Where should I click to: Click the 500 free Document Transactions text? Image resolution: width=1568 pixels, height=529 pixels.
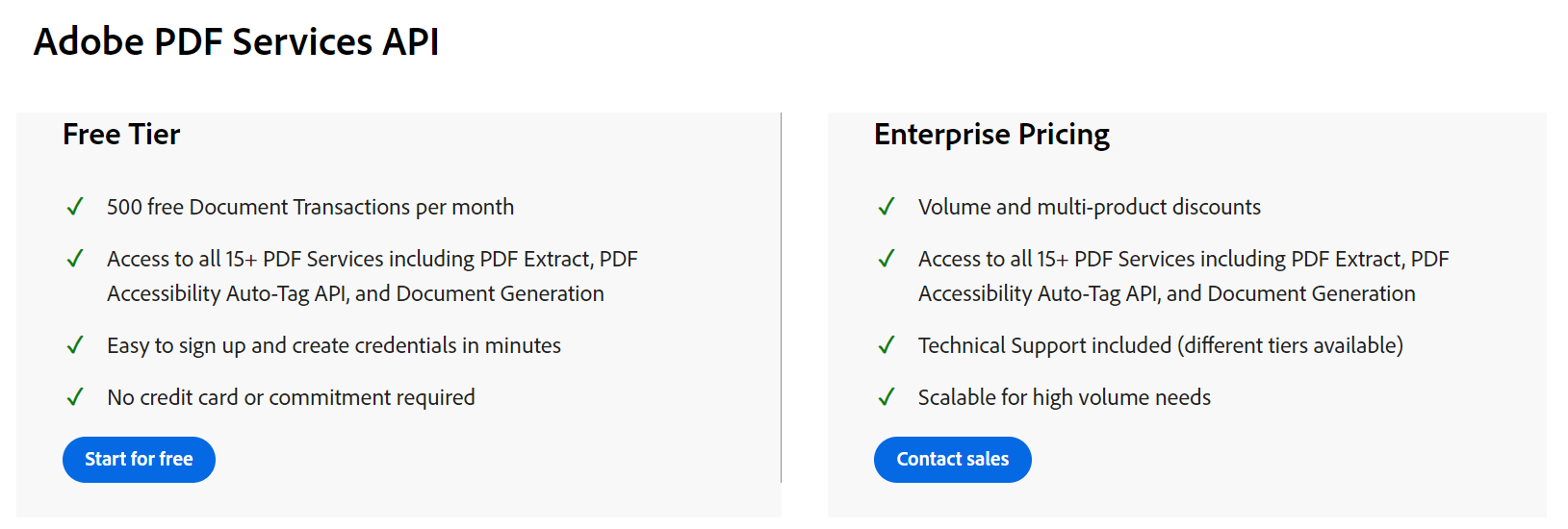point(310,208)
